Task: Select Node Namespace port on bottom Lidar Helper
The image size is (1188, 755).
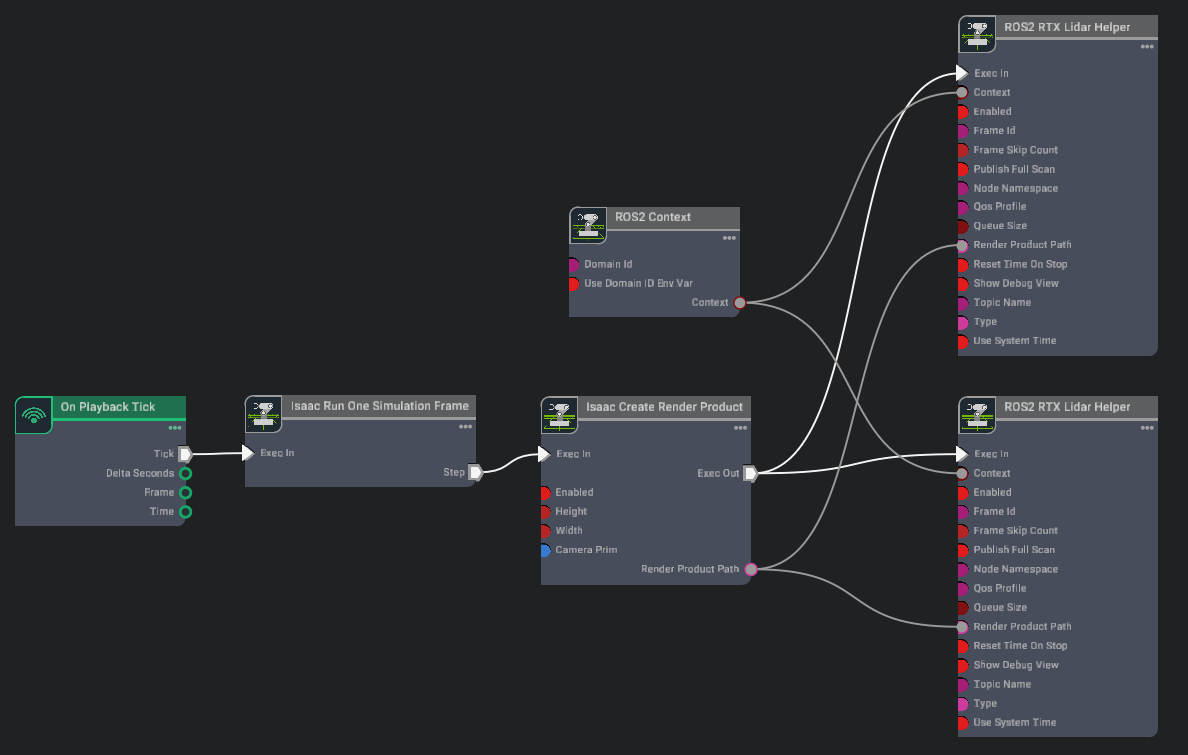Action: pyautogui.click(x=962, y=569)
